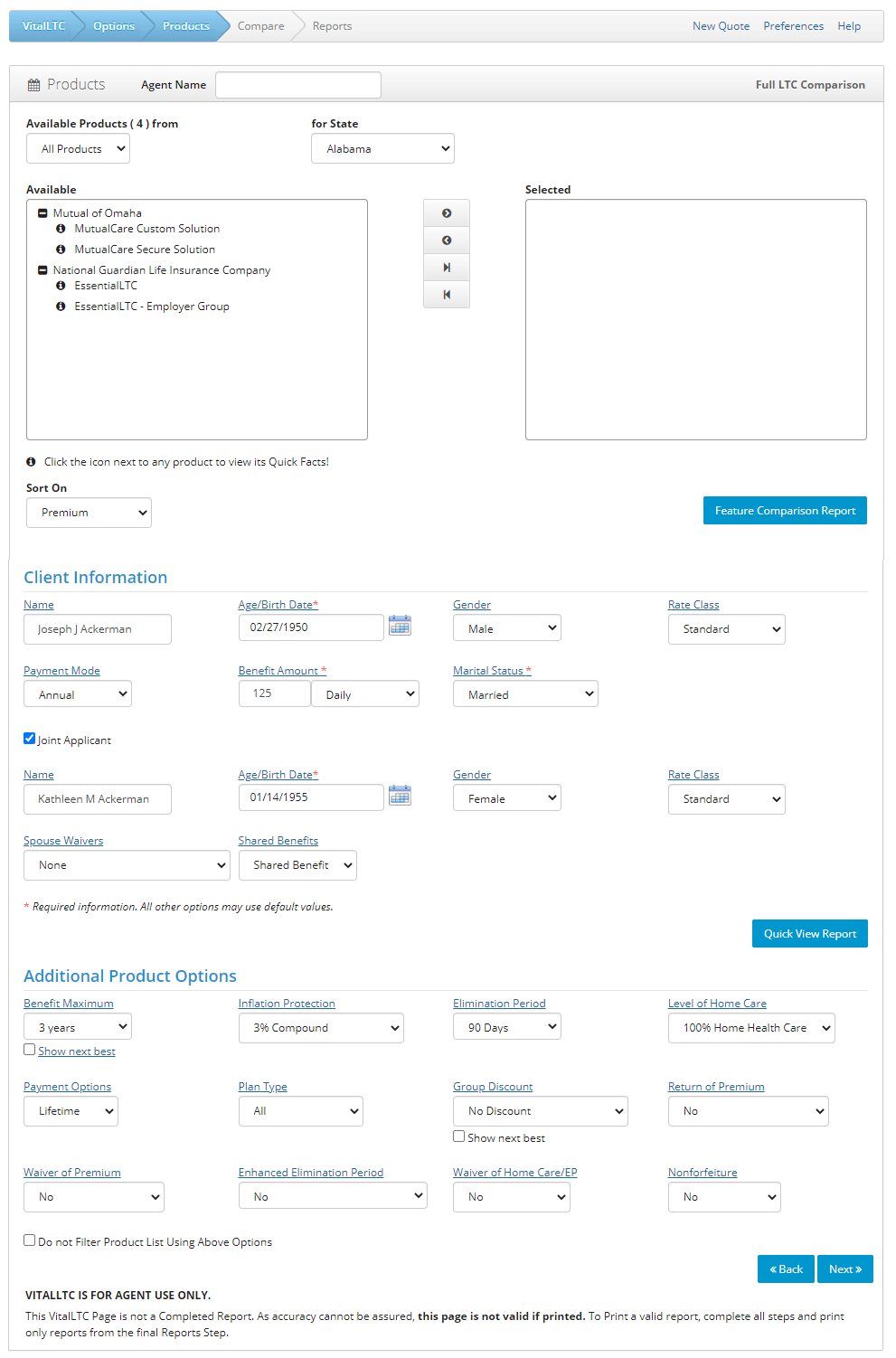Open the calendar picker for Kathleen's birth date

tap(400, 796)
